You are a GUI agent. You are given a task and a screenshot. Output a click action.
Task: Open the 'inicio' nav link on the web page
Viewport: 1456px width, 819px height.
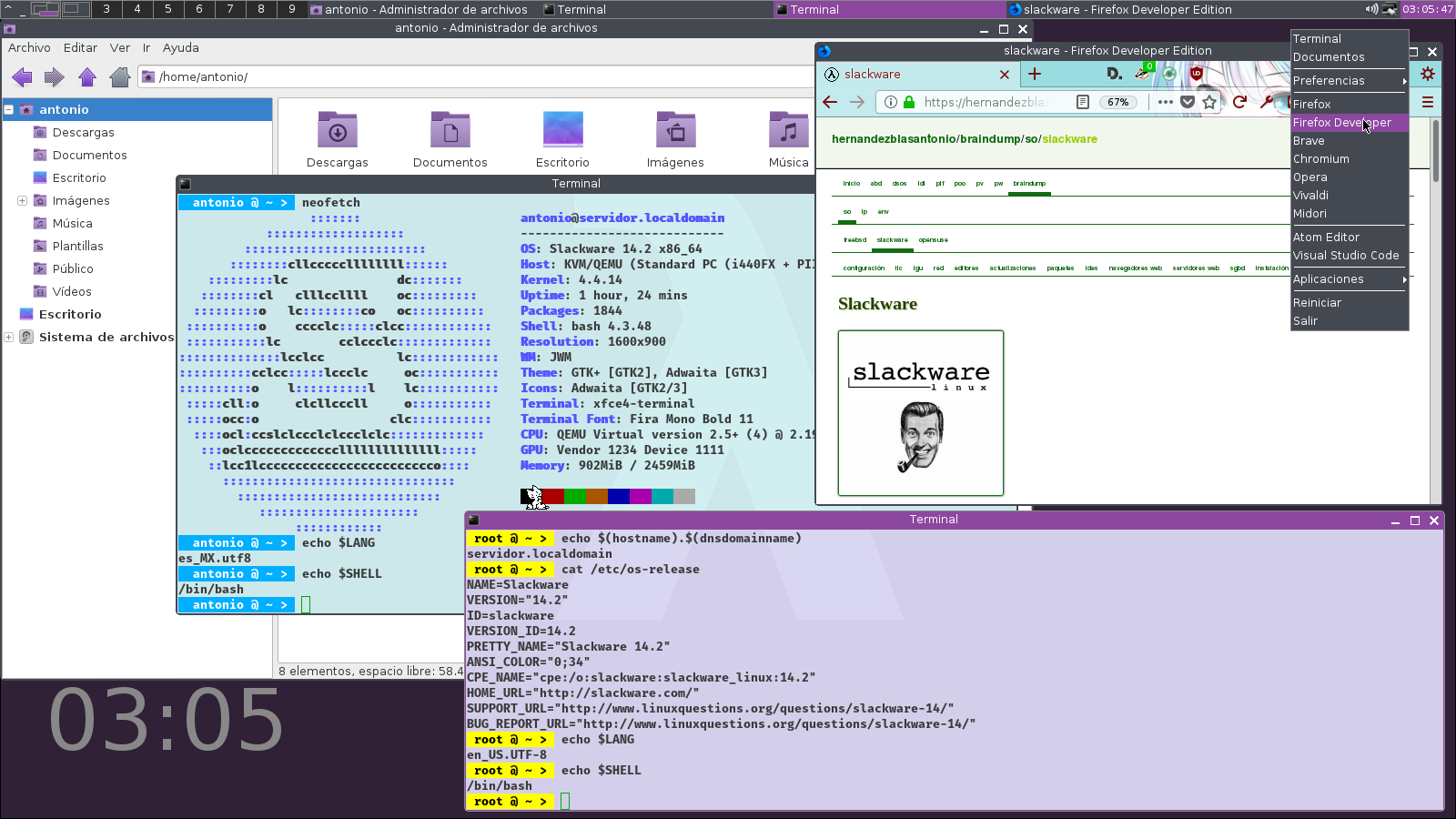click(852, 184)
